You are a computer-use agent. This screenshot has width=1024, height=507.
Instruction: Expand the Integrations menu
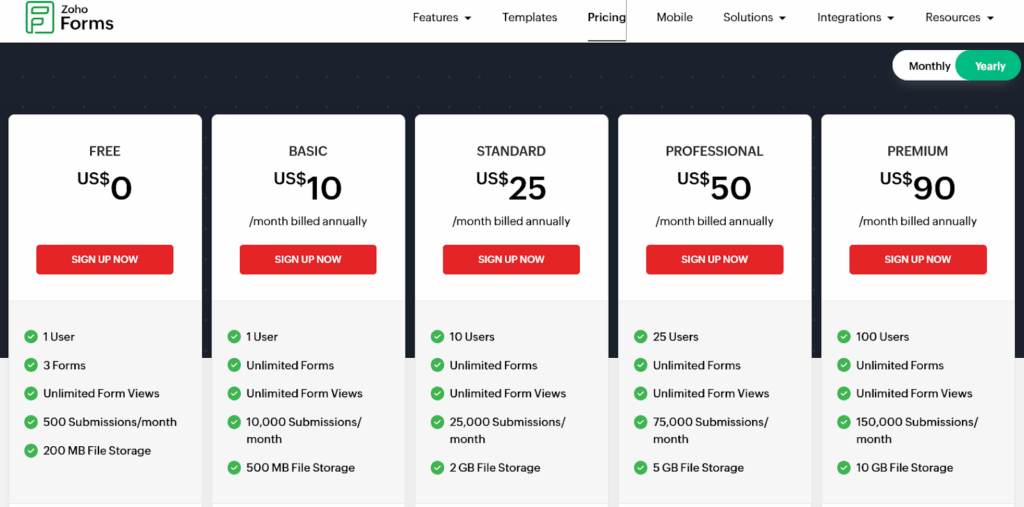pos(855,18)
